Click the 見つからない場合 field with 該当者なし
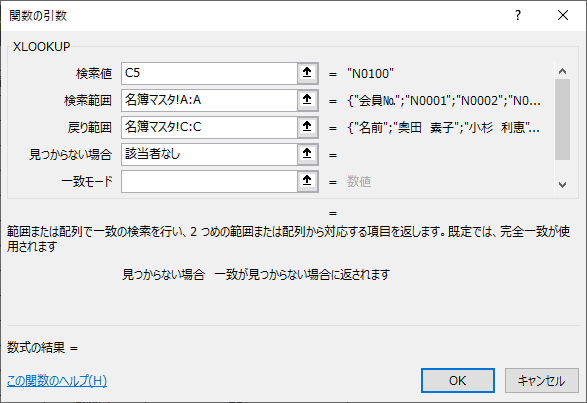The width and height of the screenshot is (587, 403). [210, 154]
